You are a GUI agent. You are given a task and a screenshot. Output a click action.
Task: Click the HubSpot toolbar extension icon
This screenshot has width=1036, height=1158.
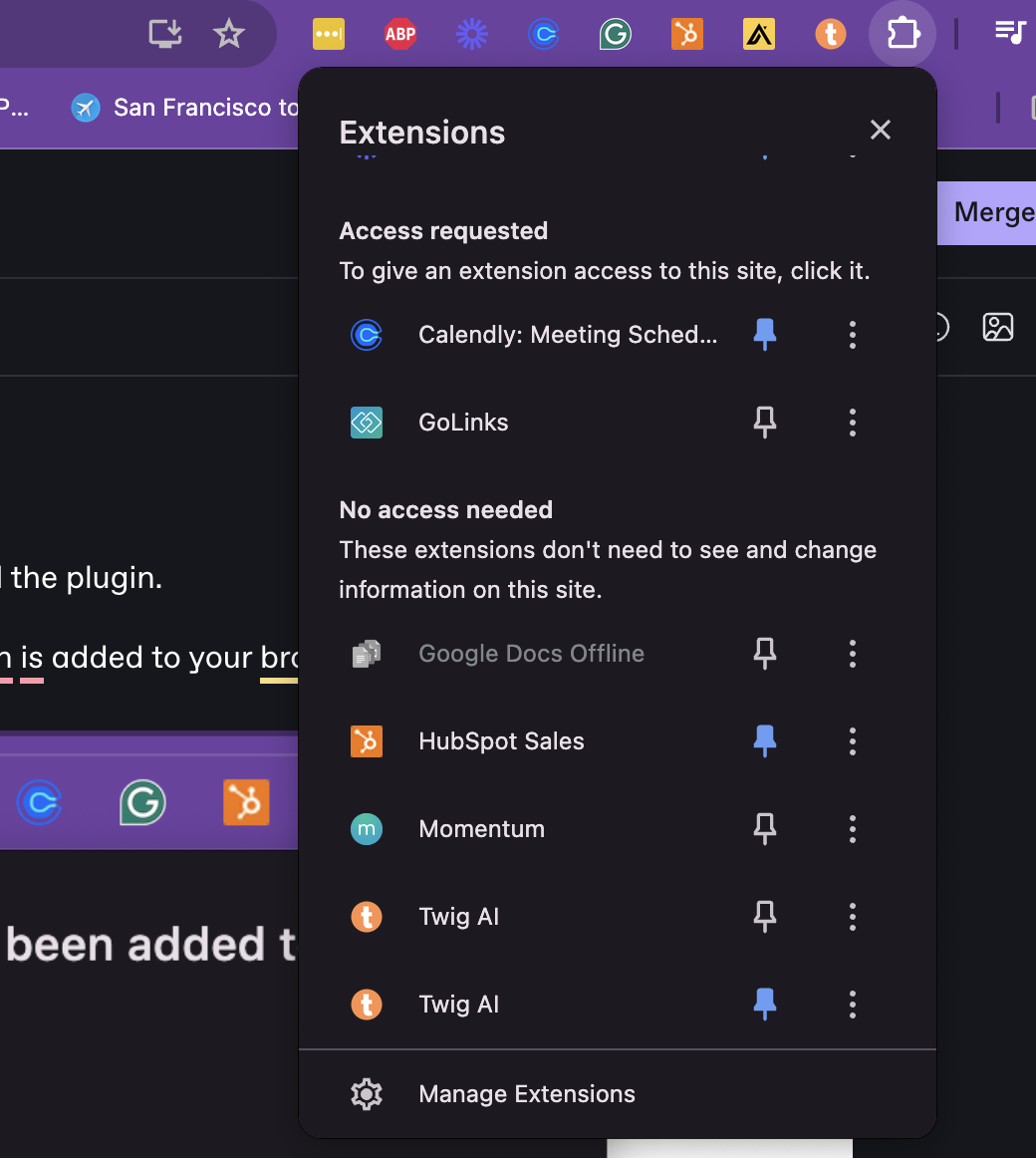click(x=687, y=35)
